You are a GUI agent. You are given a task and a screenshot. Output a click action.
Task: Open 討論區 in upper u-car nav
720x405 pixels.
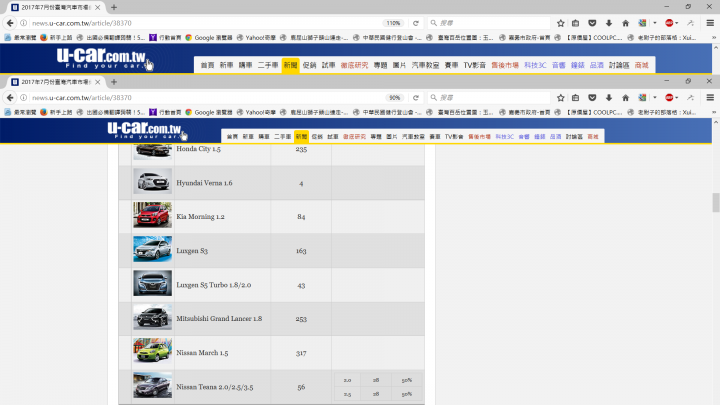[619, 65]
